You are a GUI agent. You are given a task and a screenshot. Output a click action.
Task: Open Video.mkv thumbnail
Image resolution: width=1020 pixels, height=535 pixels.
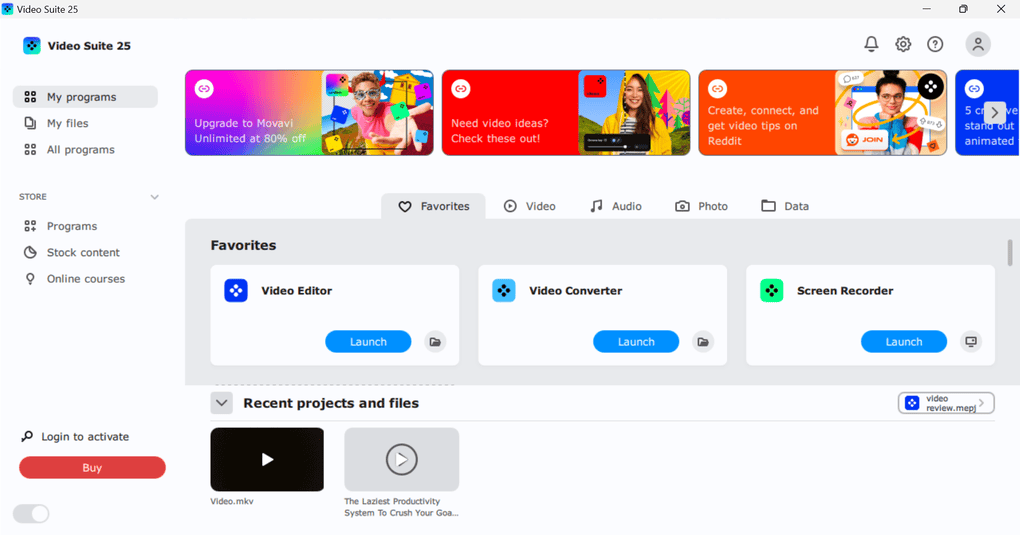click(x=267, y=460)
